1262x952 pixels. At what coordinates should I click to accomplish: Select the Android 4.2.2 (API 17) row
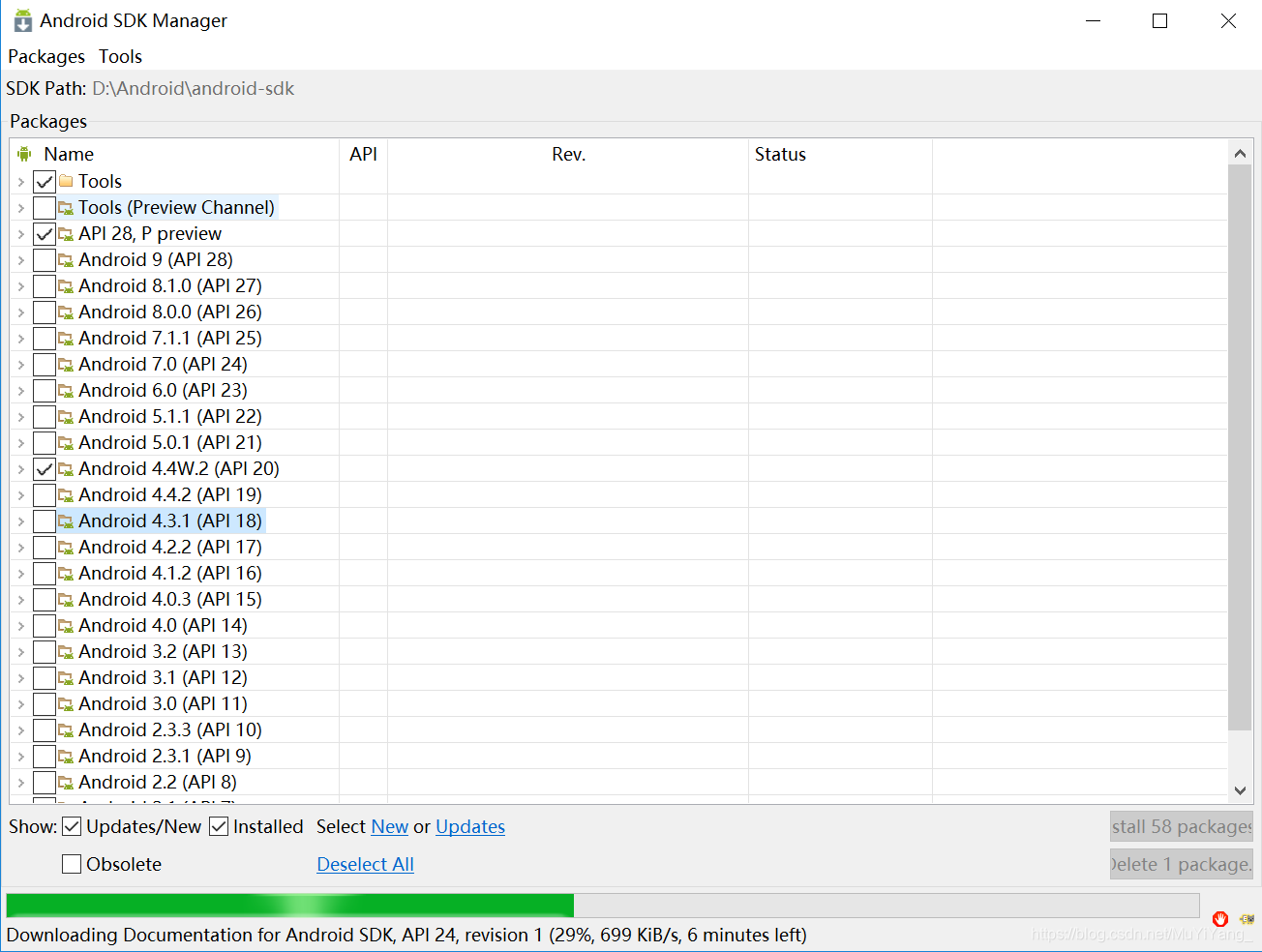coord(619,547)
